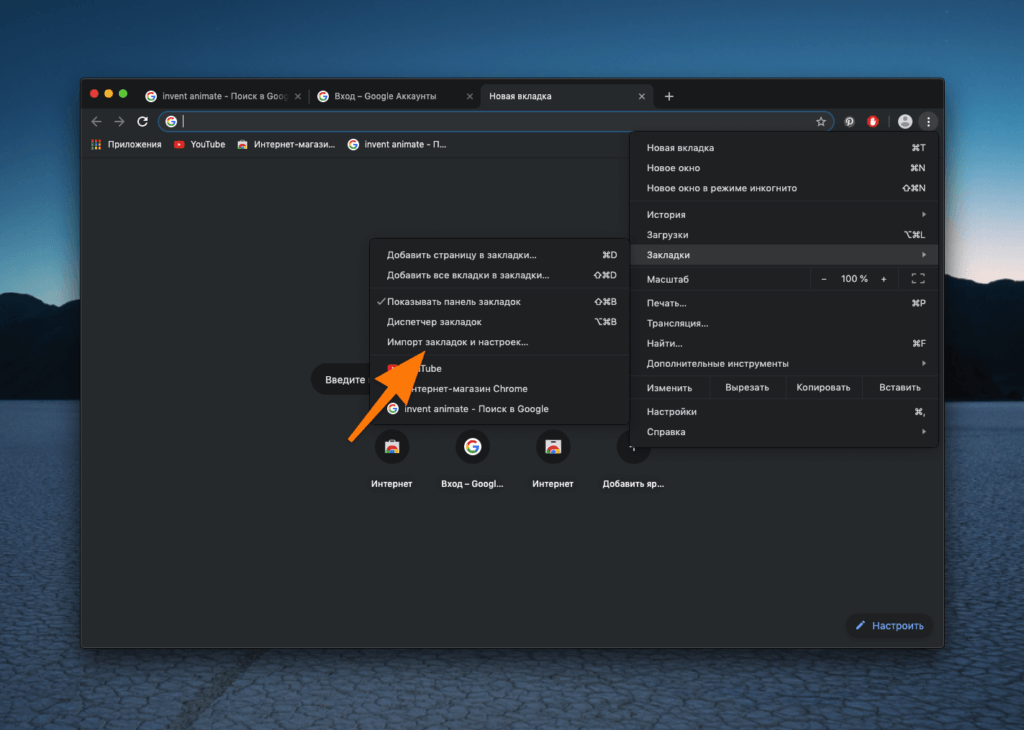Expand the Закладки submenu
The image size is (1024, 730).
click(x=784, y=255)
